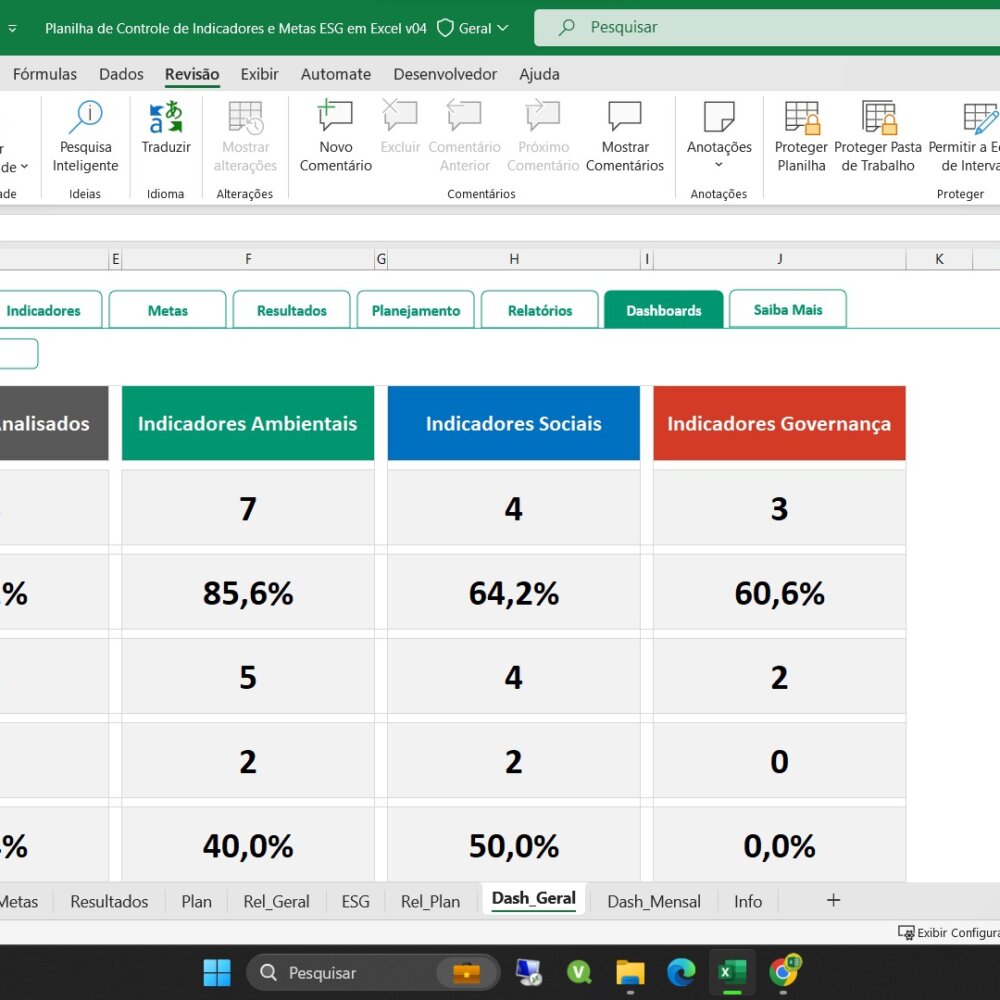Viewport: 1000px width, 1000px height.
Task: Switch to Dash_Mensal sheet tab
Action: click(654, 901)
